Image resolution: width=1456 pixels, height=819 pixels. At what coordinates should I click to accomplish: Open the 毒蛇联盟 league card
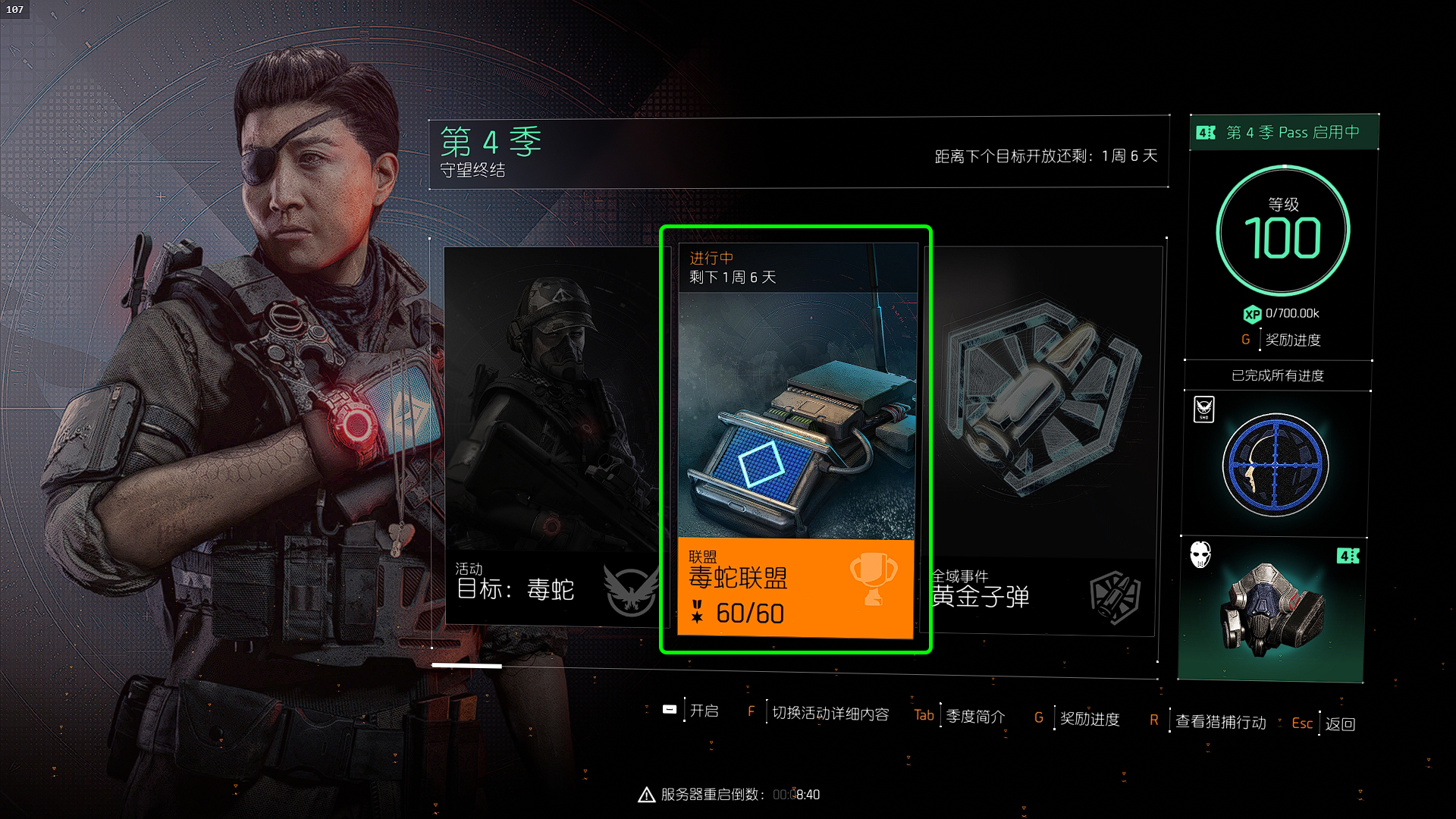point(795,440)
